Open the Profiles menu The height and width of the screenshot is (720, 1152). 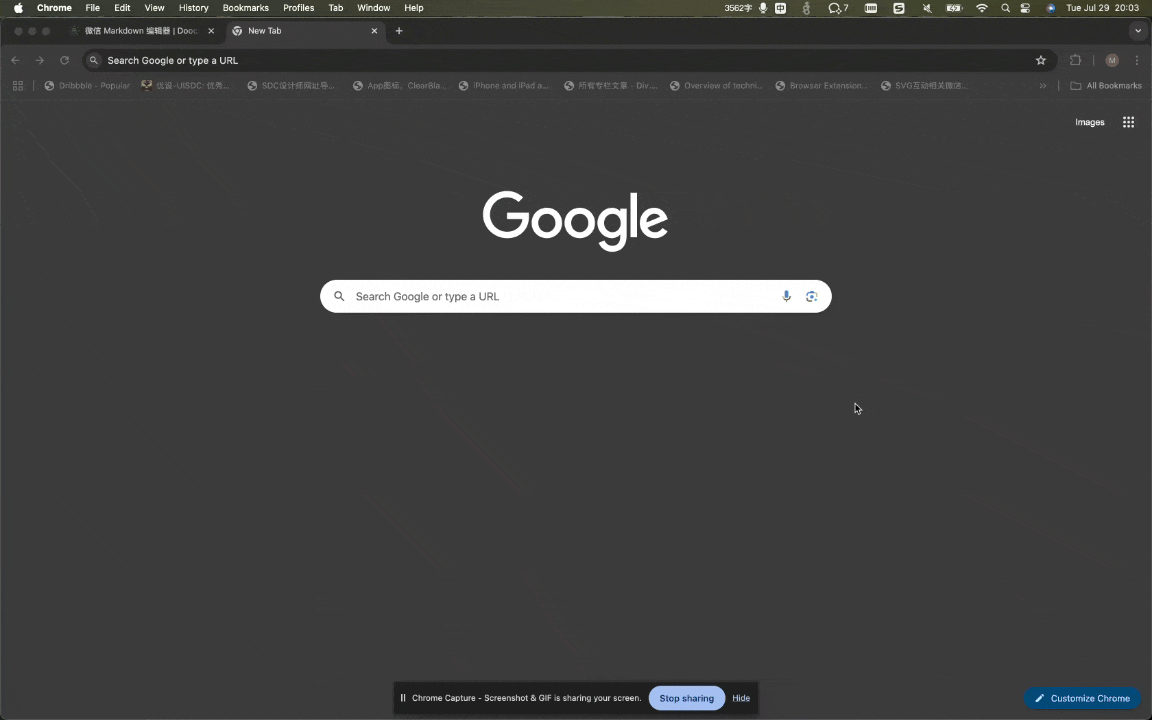coord(298,7)
